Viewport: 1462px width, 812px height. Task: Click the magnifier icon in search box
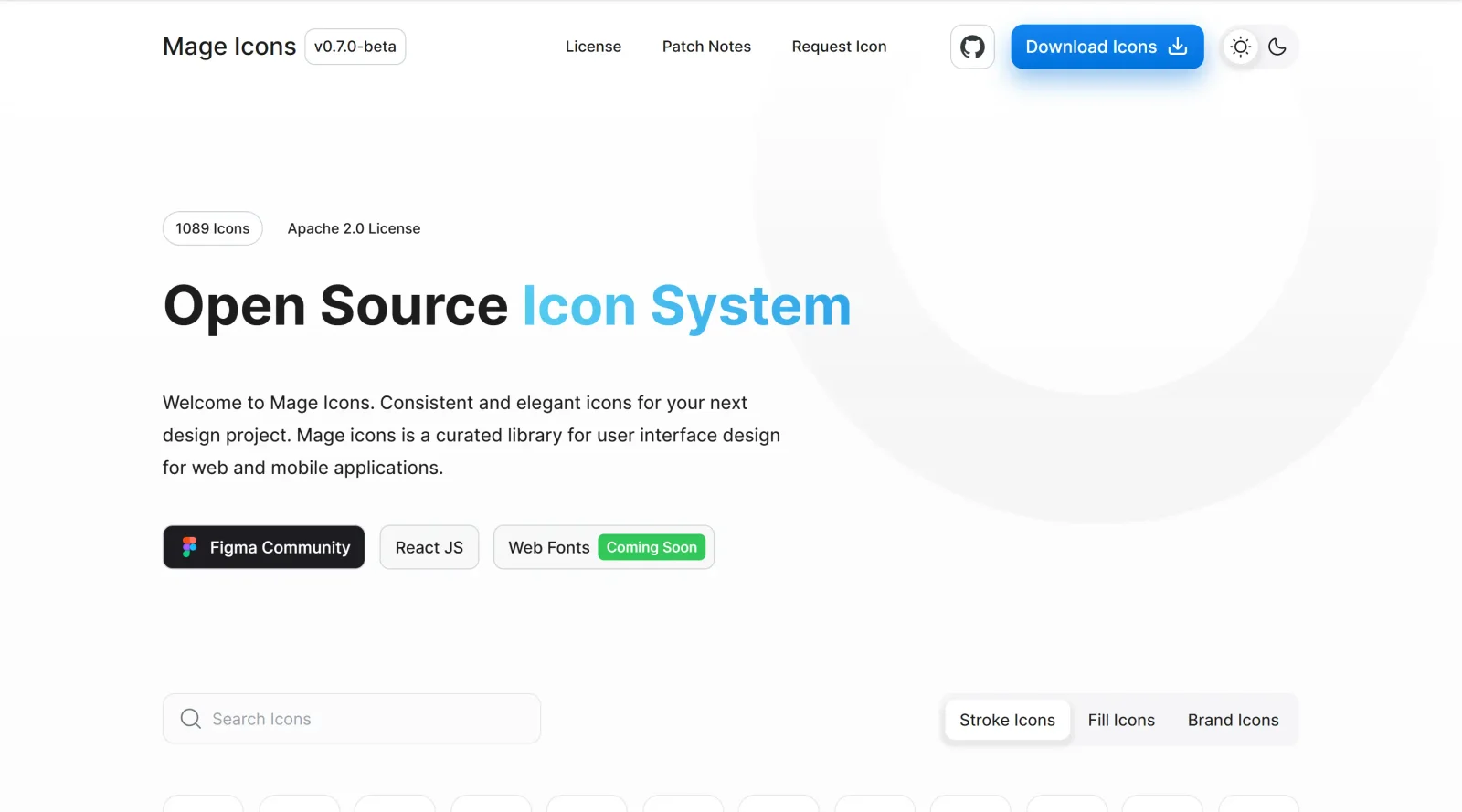click(190, 719)
